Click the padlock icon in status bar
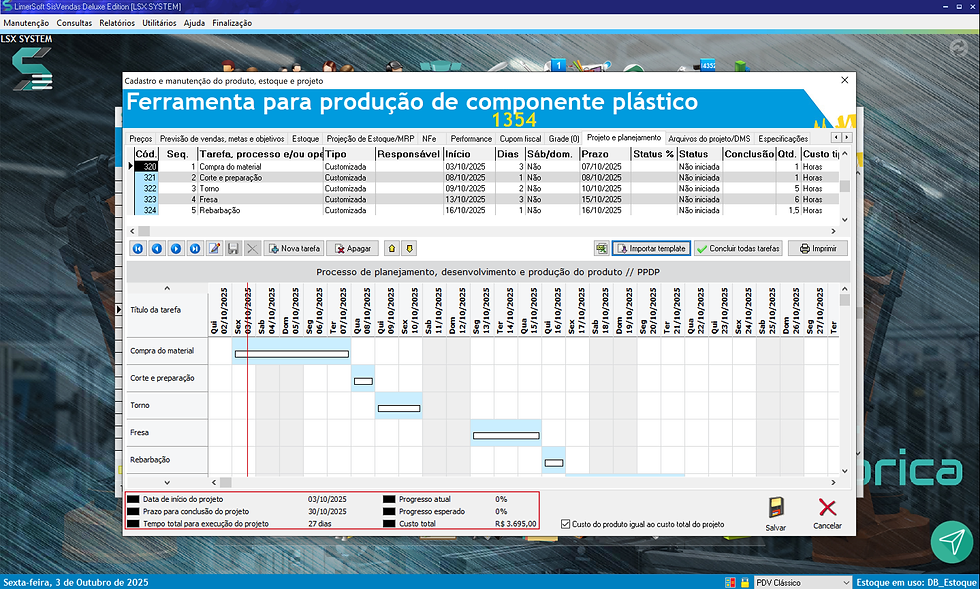The image size is (980, 589). (745, 582)
